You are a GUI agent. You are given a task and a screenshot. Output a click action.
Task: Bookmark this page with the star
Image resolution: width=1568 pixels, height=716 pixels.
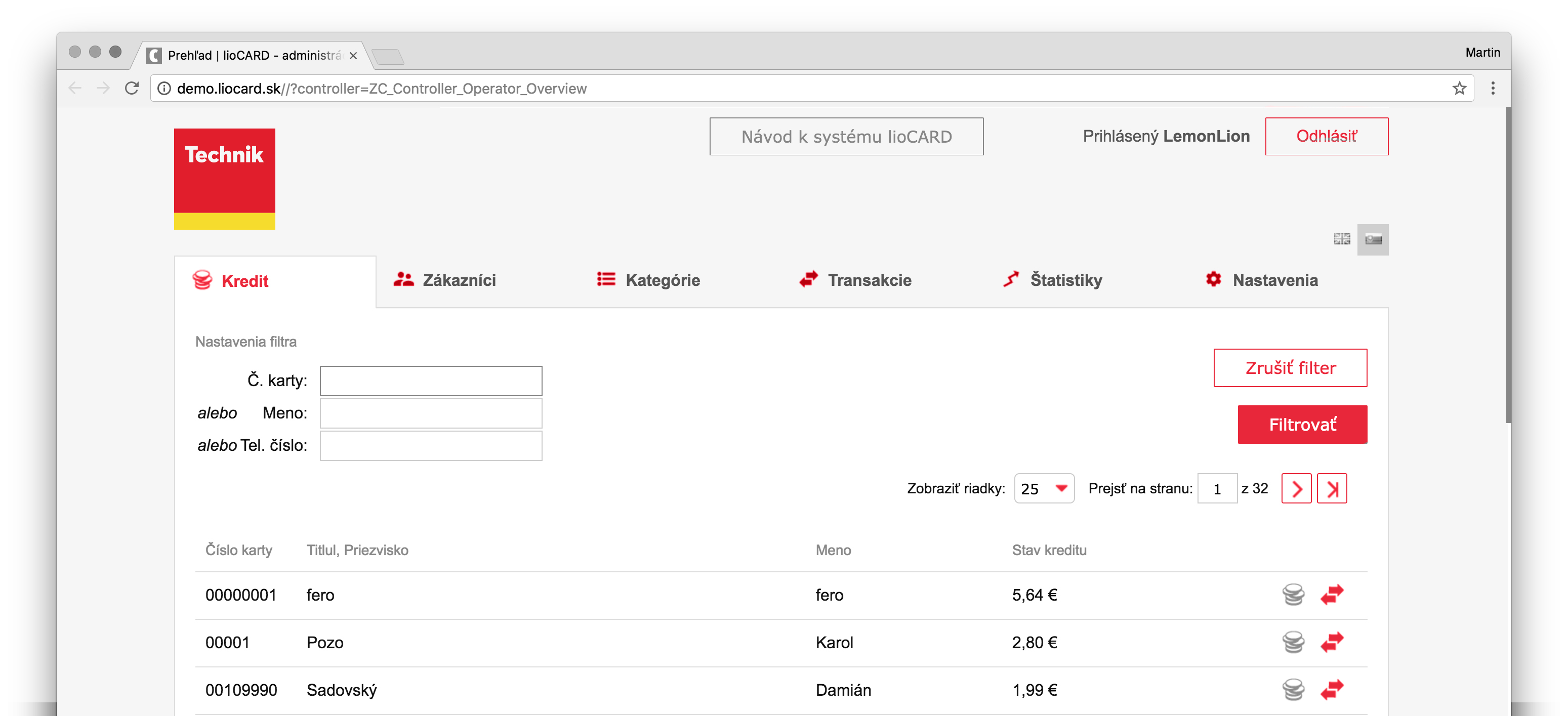click(1459, 88)
